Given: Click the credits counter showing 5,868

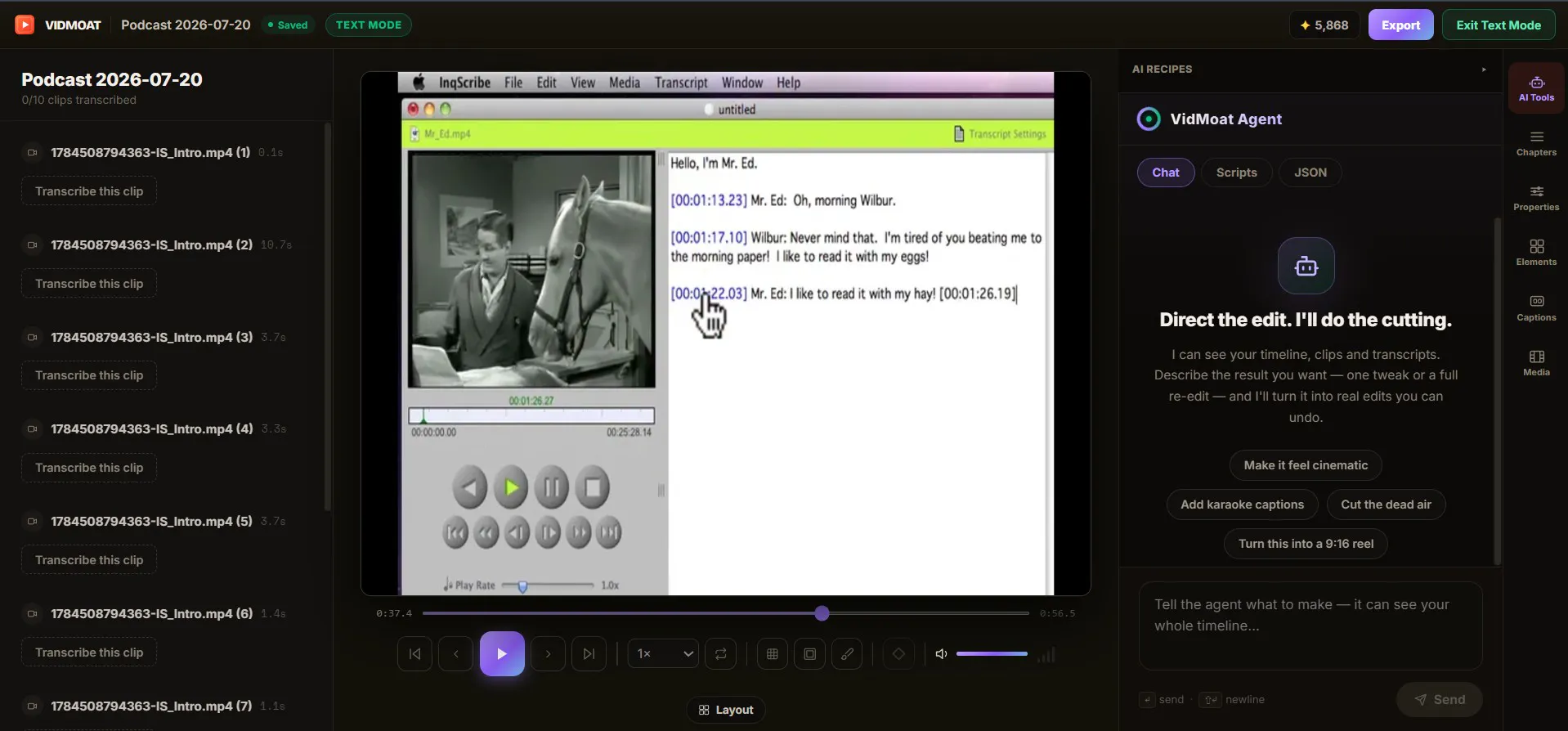Looking at the screenshot, I should point(1324,25).
